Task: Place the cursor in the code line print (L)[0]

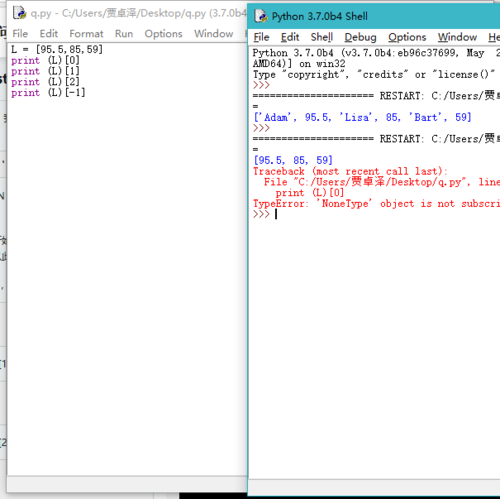Action: coord(45,61)
